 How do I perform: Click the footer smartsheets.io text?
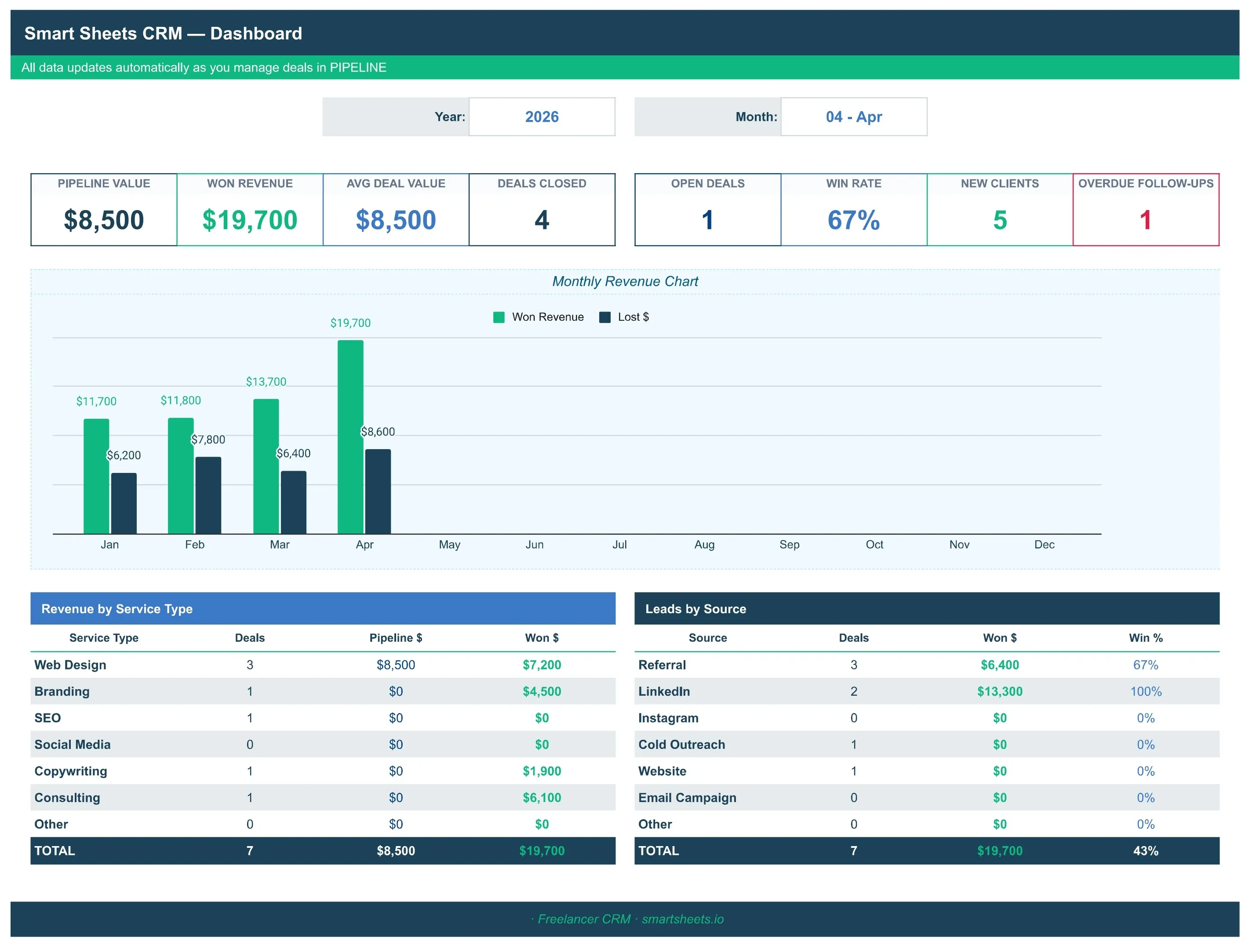click(682, 919)
